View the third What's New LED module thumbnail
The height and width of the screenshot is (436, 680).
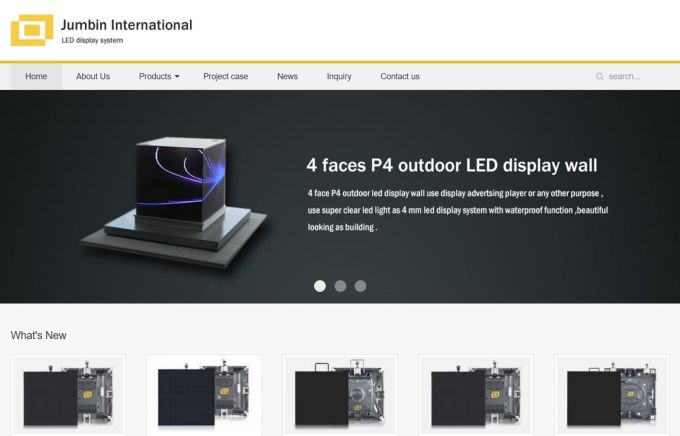340,396
